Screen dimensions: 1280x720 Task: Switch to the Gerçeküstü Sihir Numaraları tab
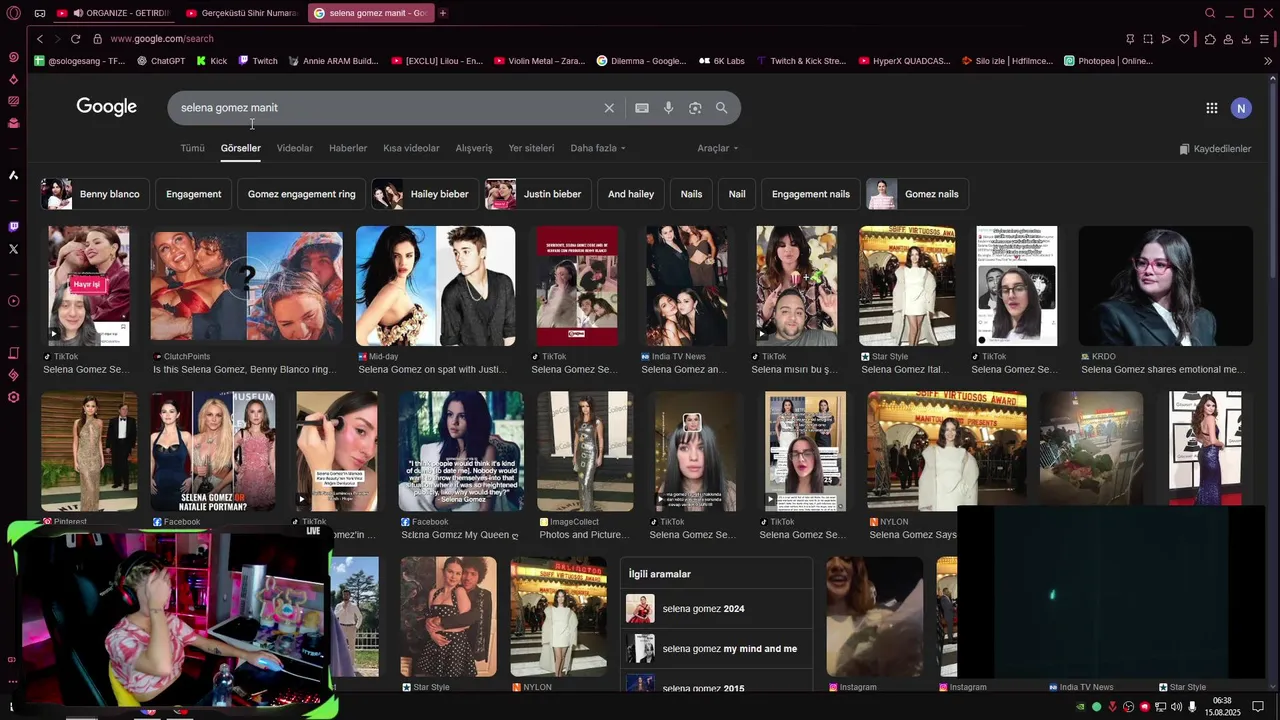[x=243, y=13]
